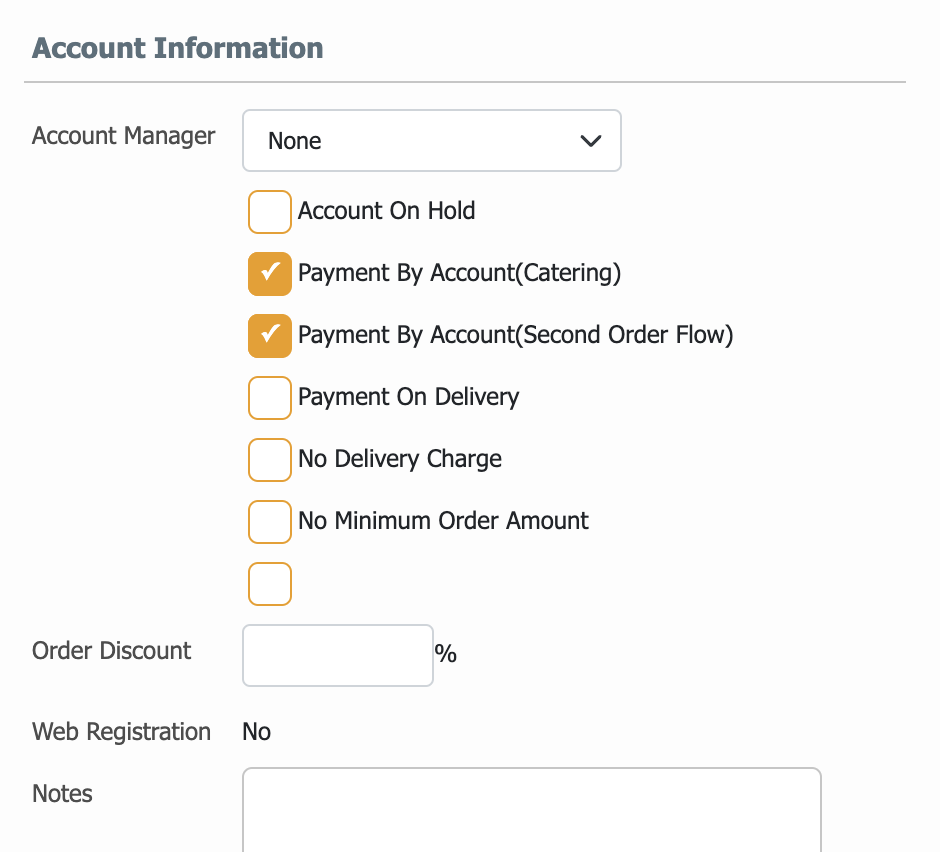Click the chevron arrow beside None
The width and height of the screenshot is (940, 852).
pyautogui.click(x=590, y=141)
